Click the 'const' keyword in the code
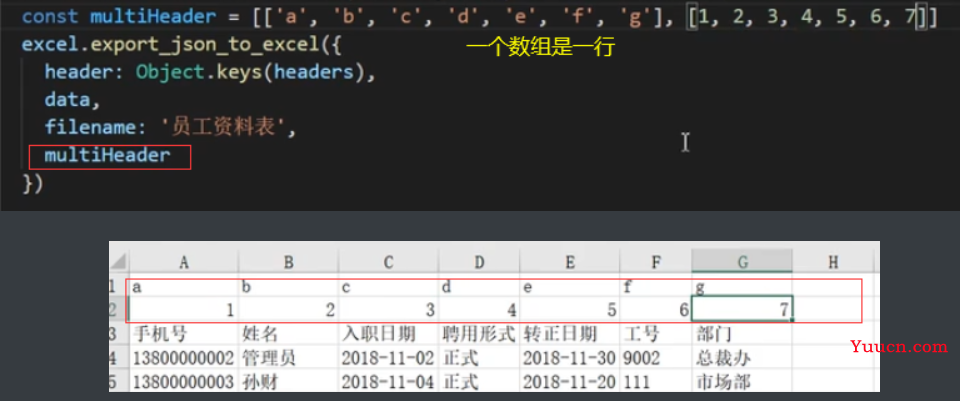960x401 pixels. tap(50, 16)
